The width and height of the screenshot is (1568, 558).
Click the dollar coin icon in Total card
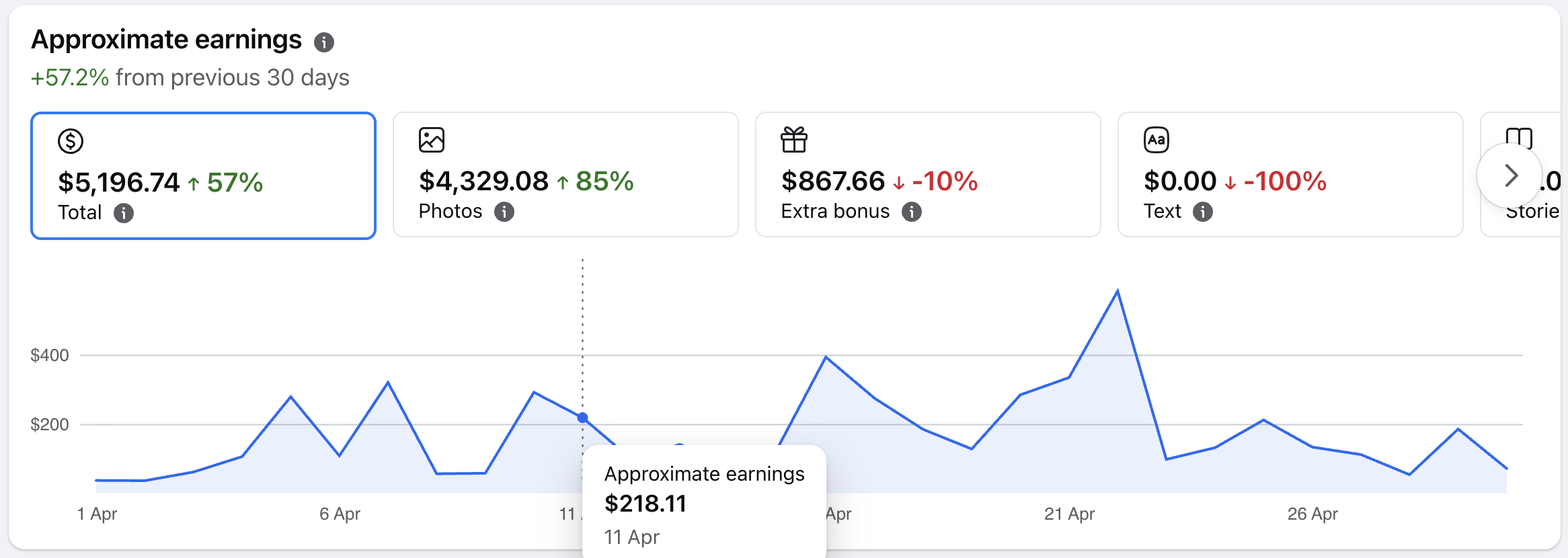click(71, 141)
